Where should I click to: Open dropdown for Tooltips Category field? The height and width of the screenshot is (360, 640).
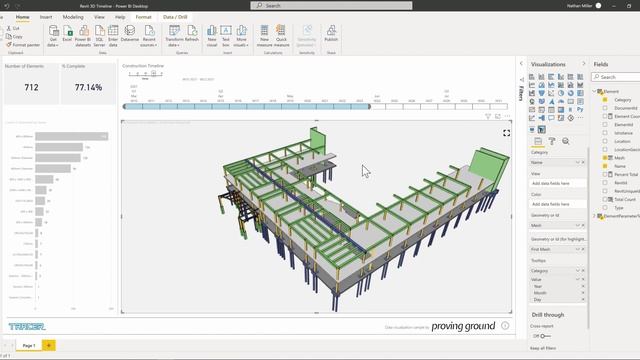click(x=578, y=271)
